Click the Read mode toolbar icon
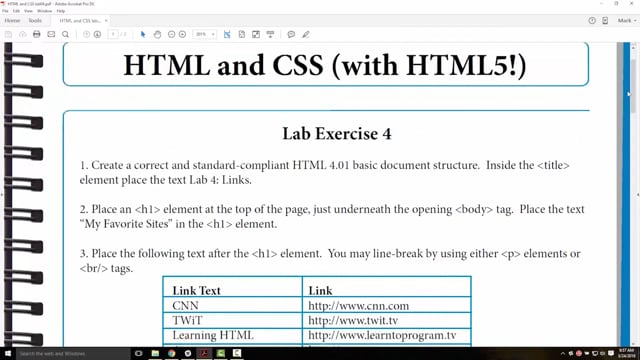640x360 pixels. coord(270,35)
